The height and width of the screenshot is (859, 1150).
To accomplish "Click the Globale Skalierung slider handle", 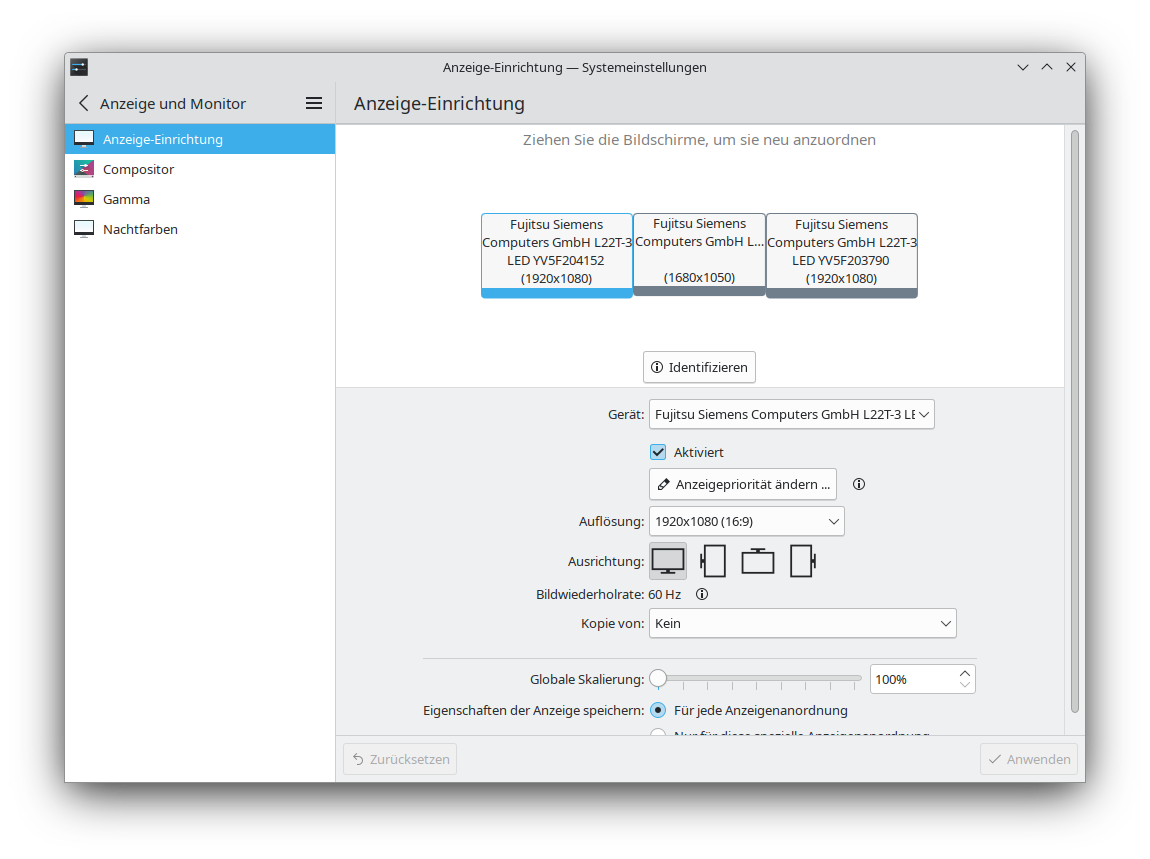I will [658, 679].
